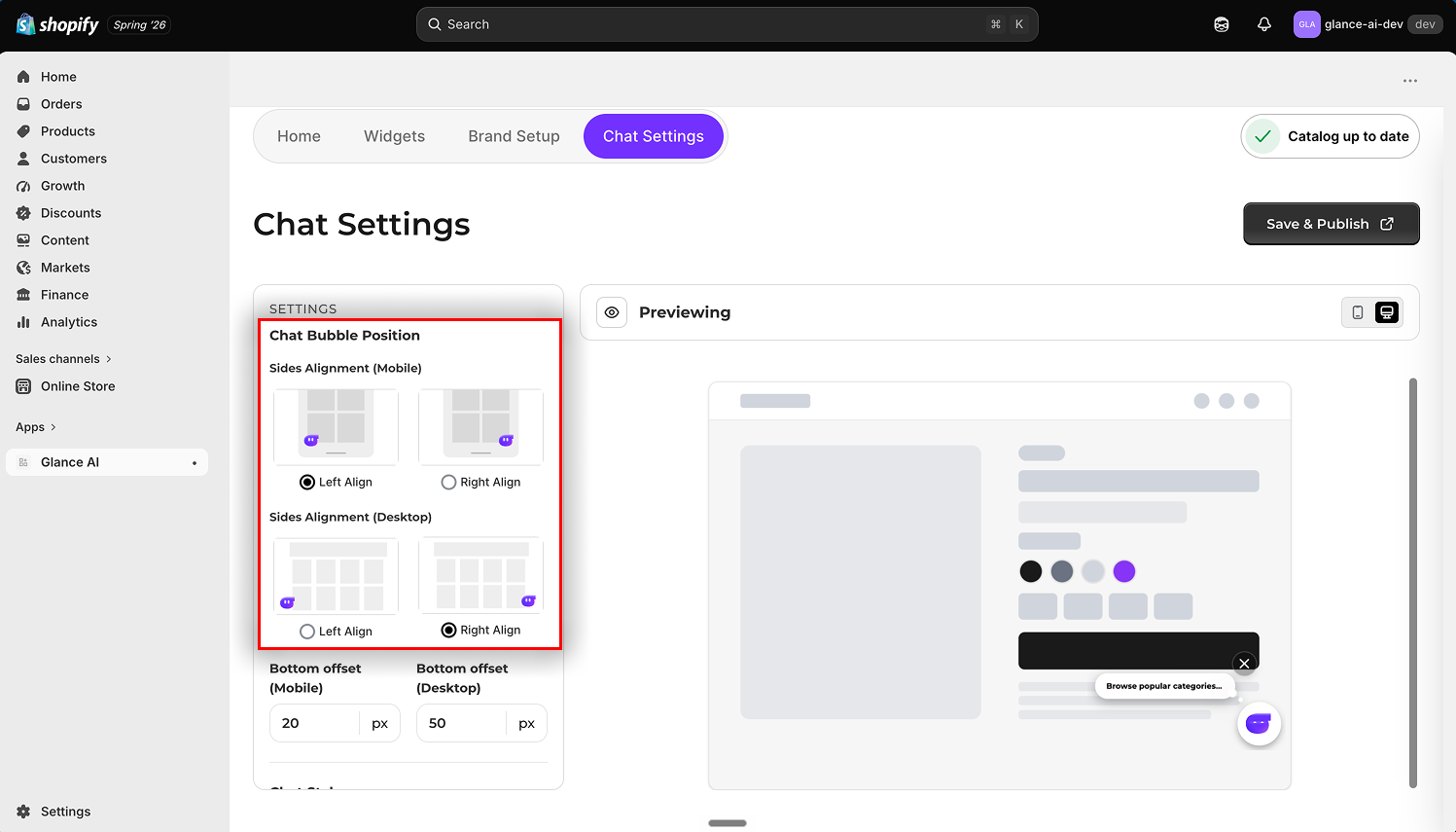The image size is (1456, 832).
Task: Open the Widgets tab
Action: [x=394, y=136]
